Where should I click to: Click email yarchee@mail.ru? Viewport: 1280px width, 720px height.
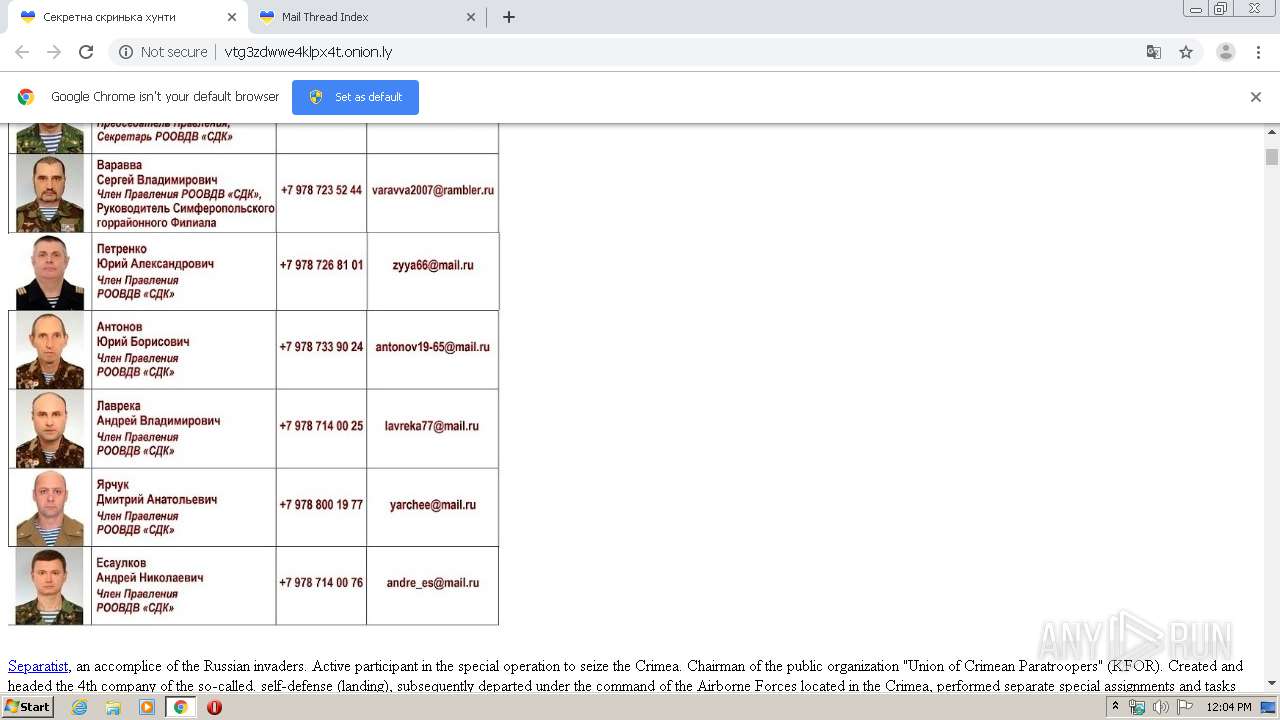pos(433,505)
